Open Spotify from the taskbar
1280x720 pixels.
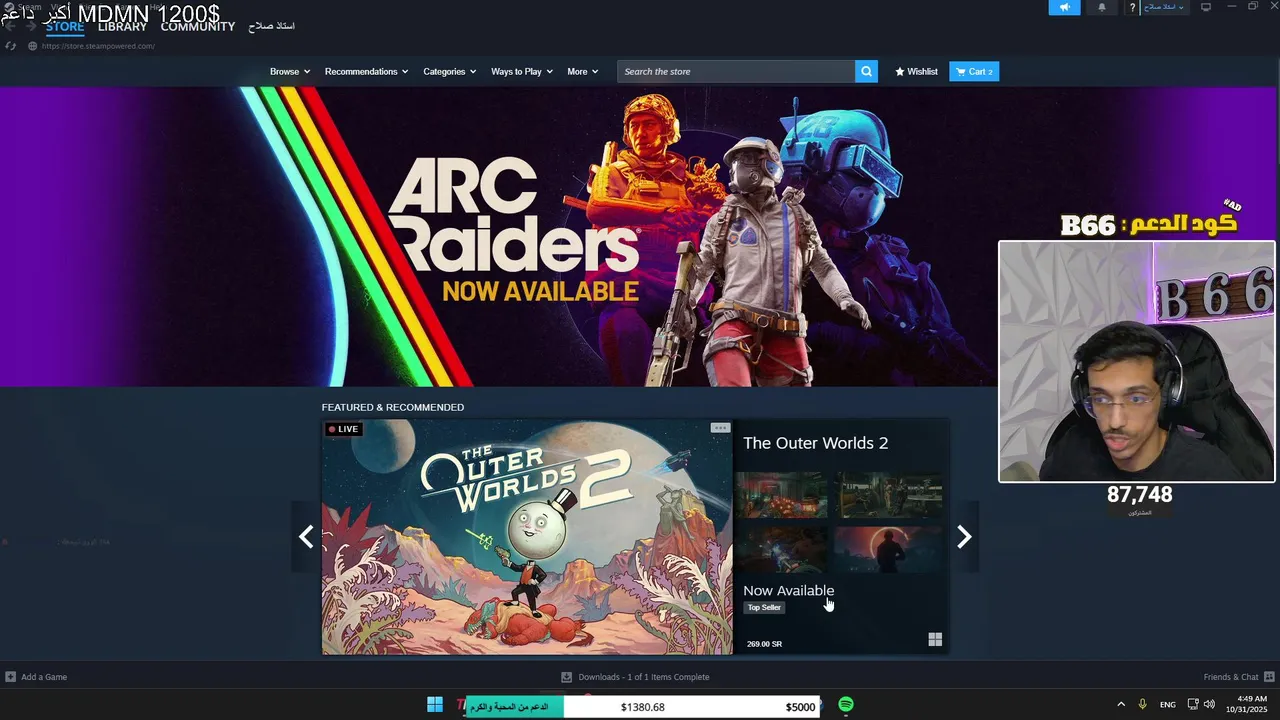point(846,705)
